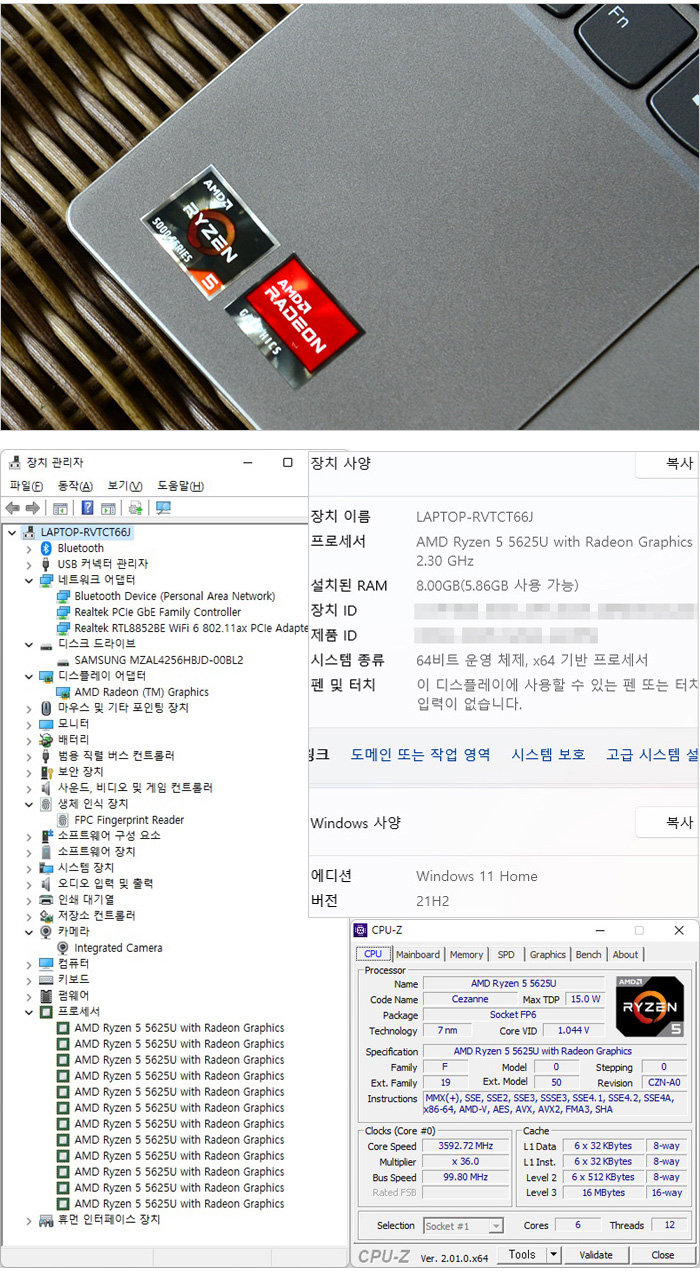Viewport: 700px width, 1271px height.
Task: Select 모니터 category in device tree
Action: tap(73, 724)
